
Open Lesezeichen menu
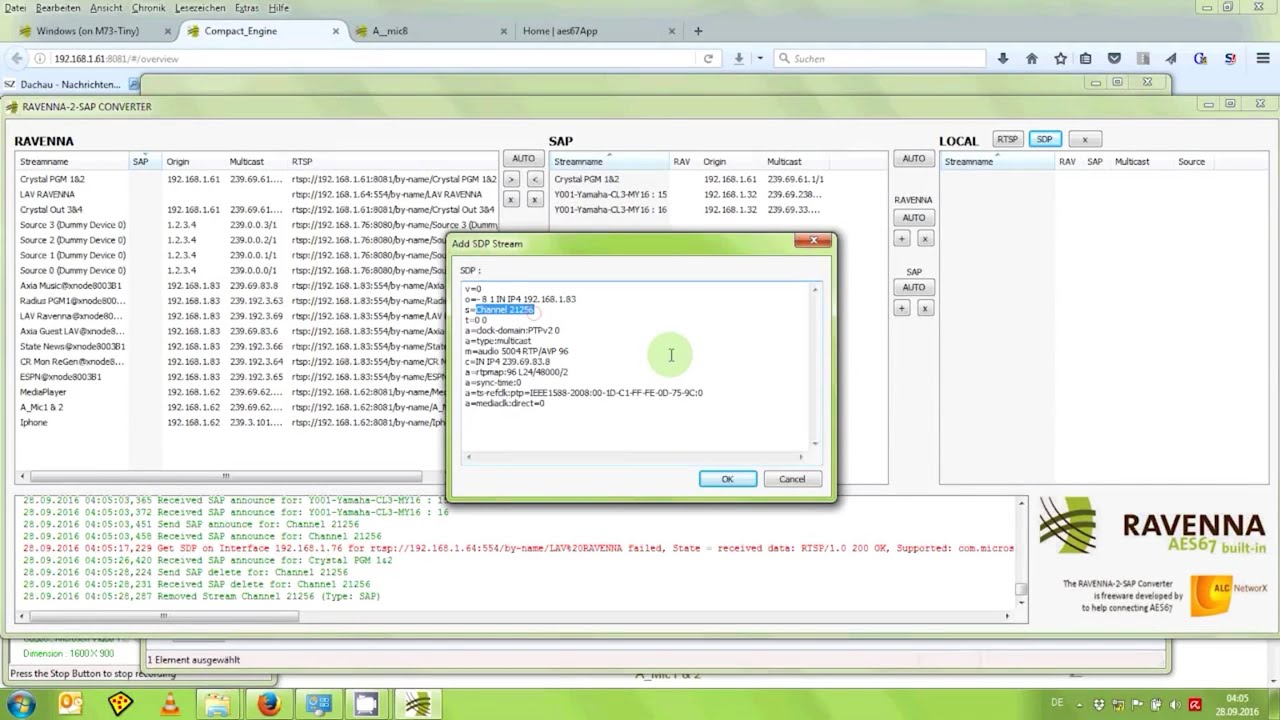200,7
